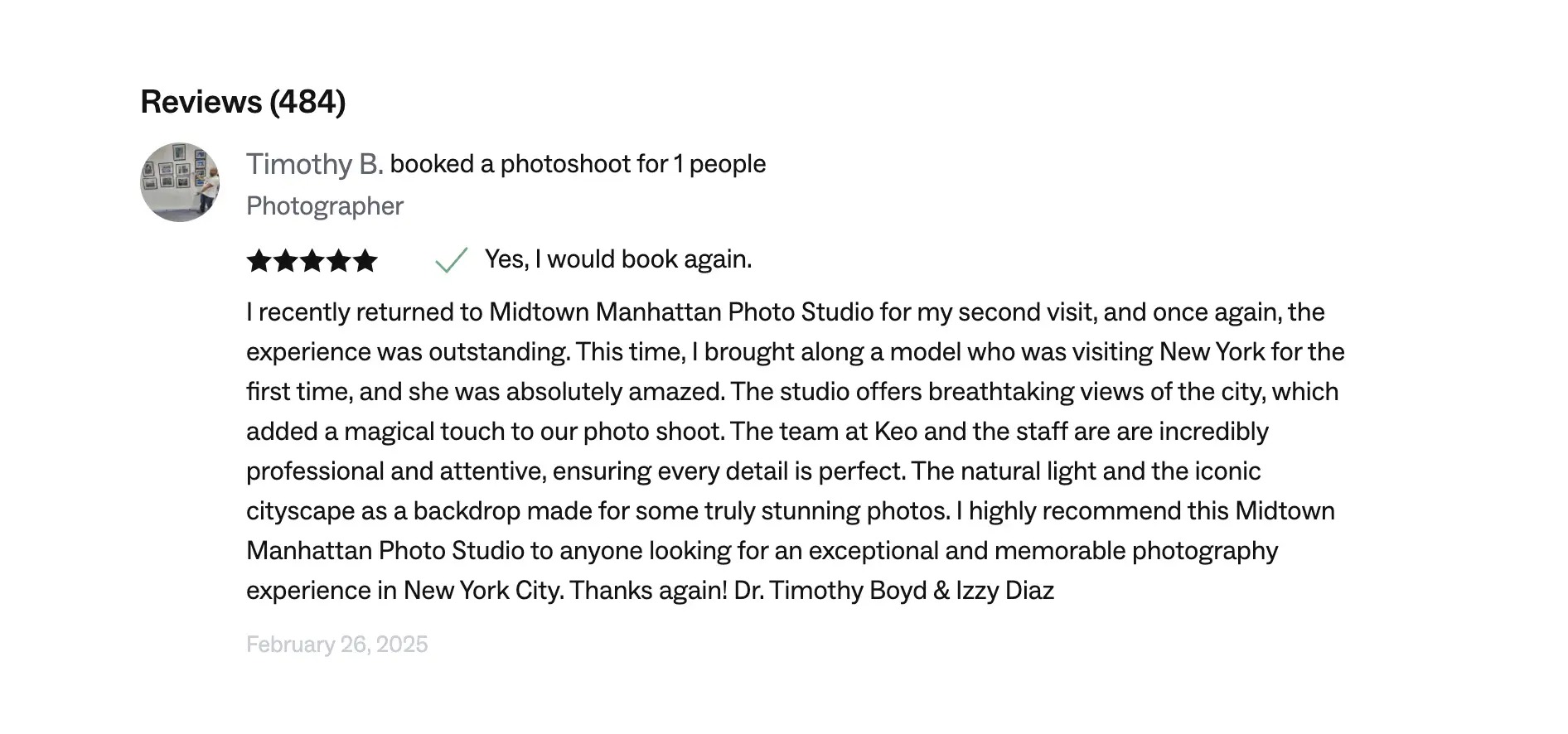Click 'Dr. Timothy Boyd & Izzy Diaz' signature
Screen dimensions: 1568x734
tap(894, 591)
